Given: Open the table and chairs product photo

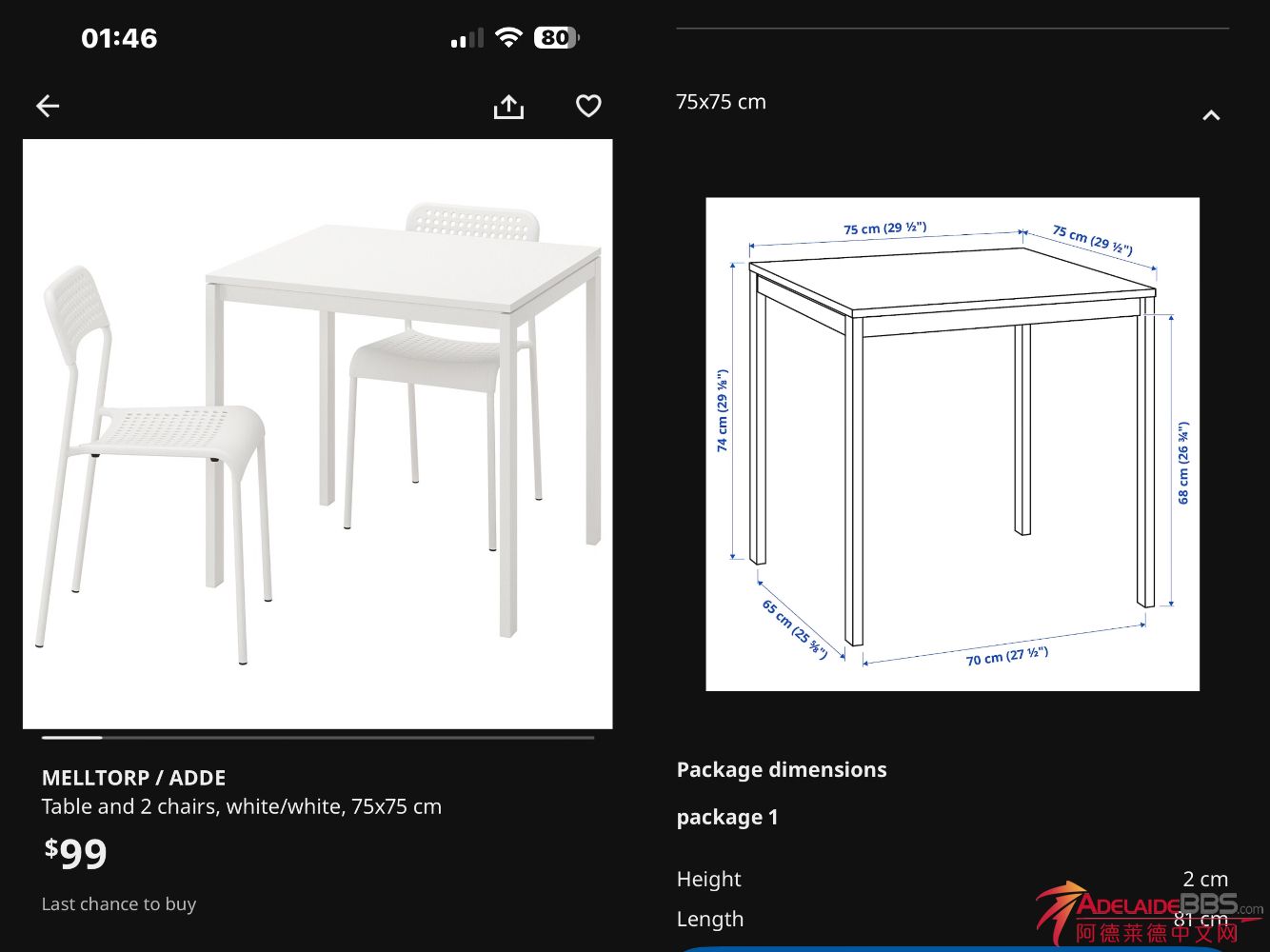Looking at the screenshot, I should point(317,434).
